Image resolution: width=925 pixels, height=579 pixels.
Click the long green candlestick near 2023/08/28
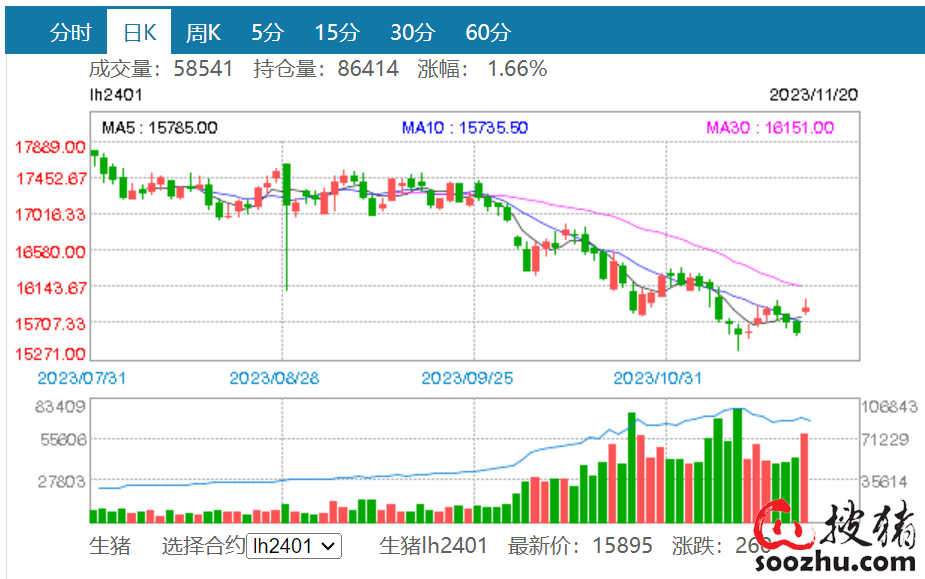tap(287, 227)
